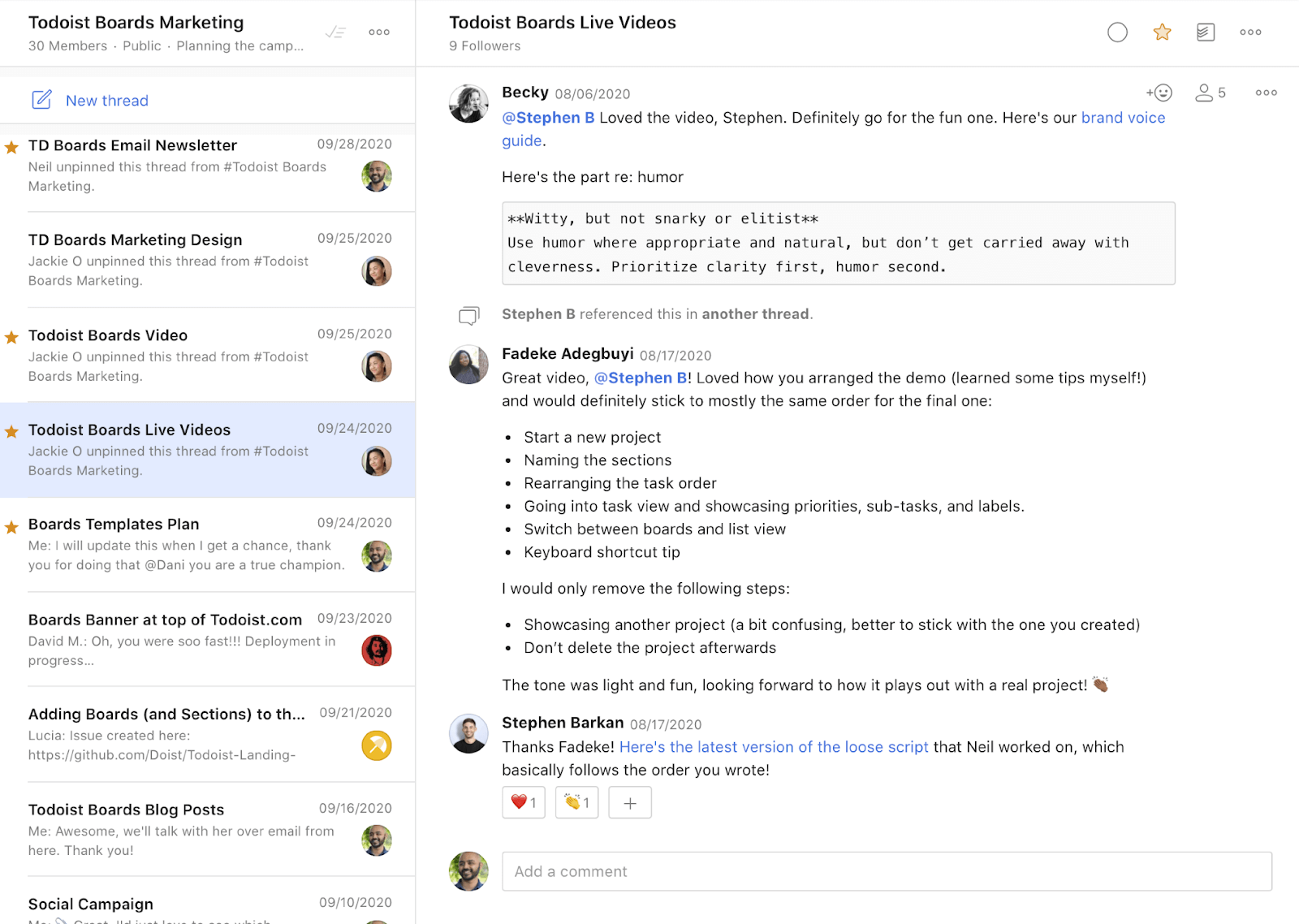Toggle the heart reaction on Stephen's comment
The width and height of the screenshot is (1299, 924).
coord(524,802)
